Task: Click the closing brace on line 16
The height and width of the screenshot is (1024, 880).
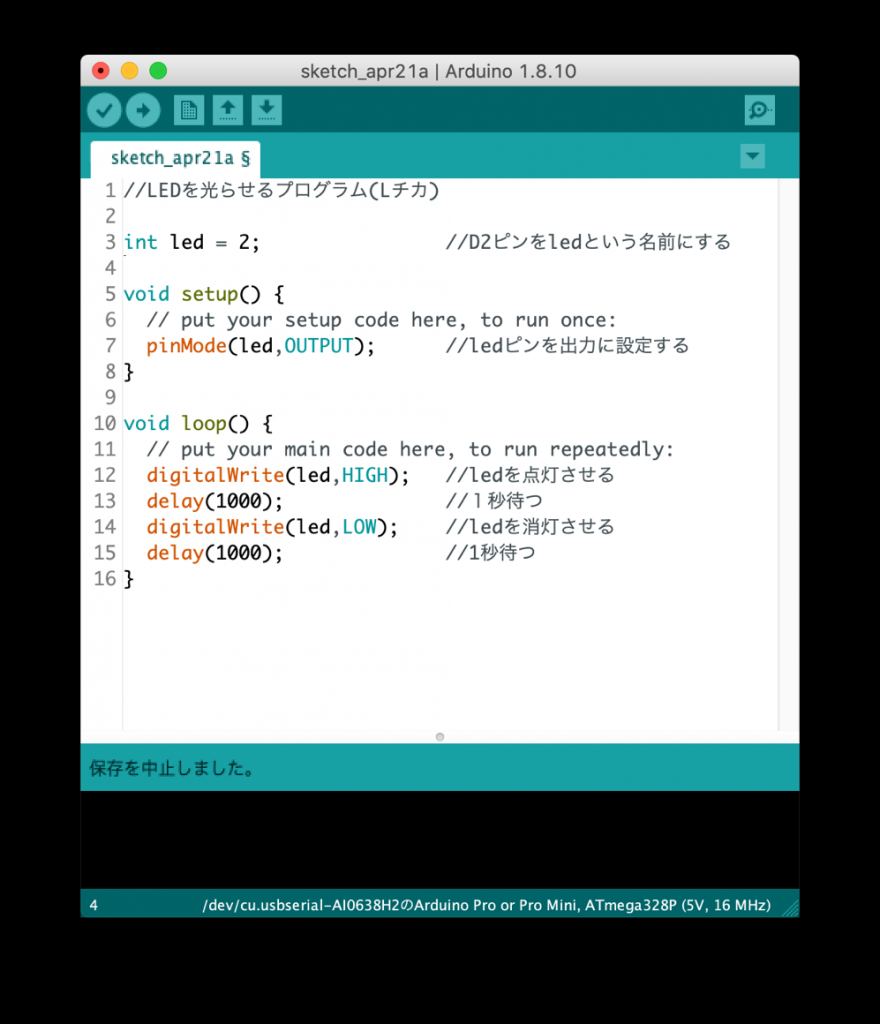Action: coord(129,579)
